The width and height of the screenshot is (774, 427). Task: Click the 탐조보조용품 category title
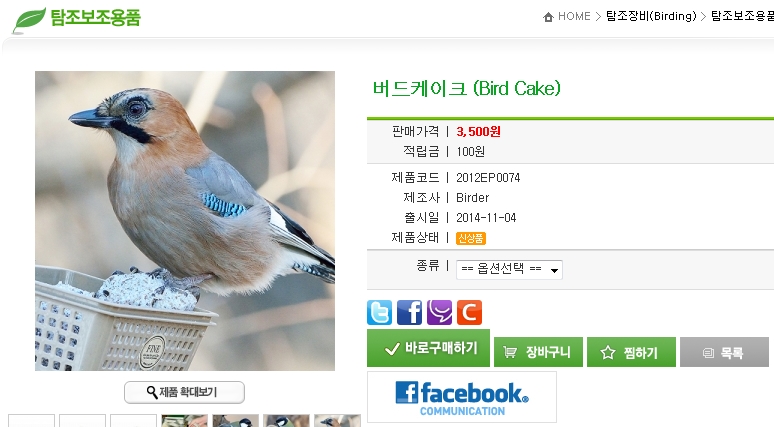point(95,17)
